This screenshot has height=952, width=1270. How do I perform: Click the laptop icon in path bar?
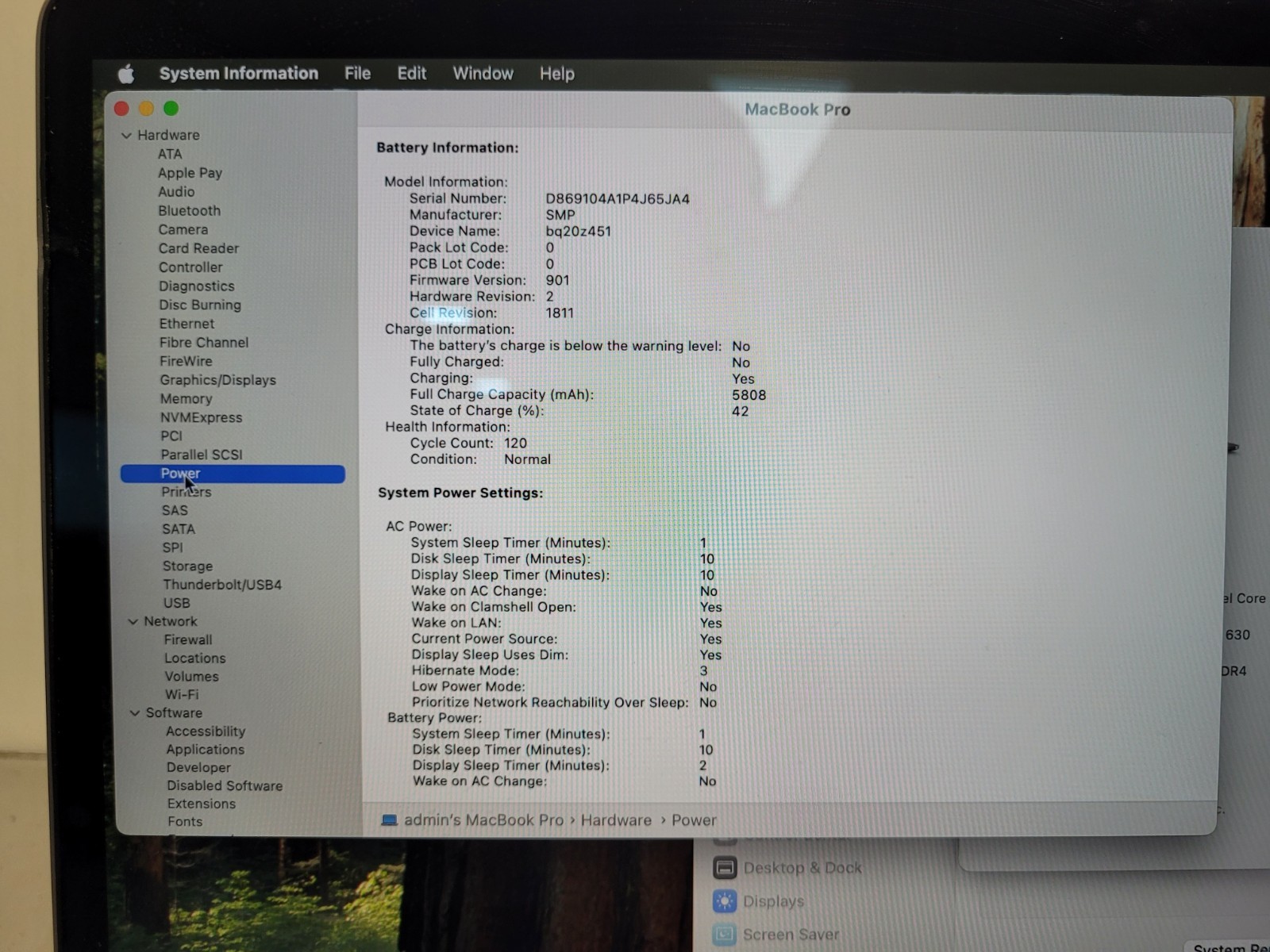(389, 820)
